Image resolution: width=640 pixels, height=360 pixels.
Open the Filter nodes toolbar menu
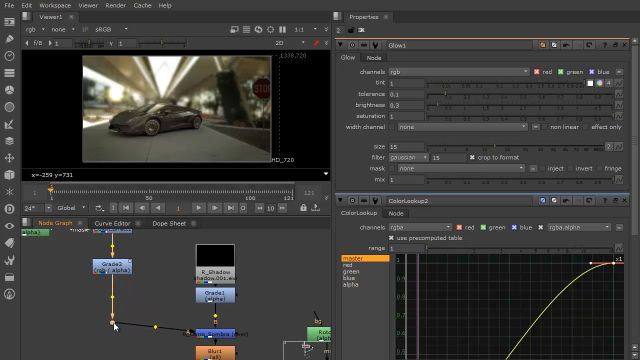(9, 107)
